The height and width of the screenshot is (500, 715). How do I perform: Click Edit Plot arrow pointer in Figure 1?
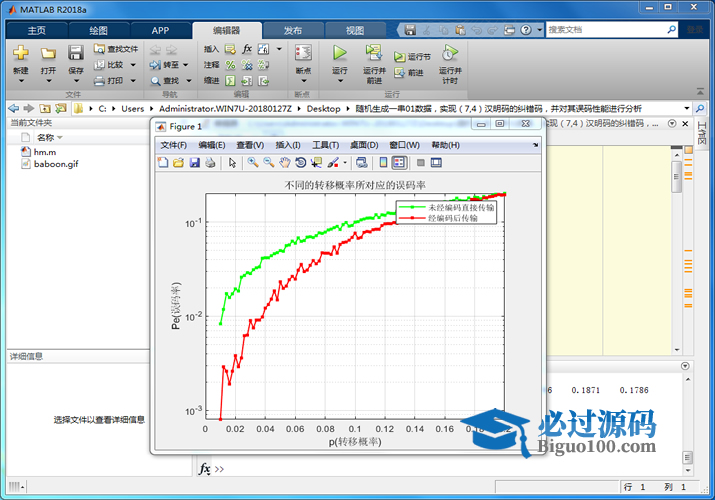tap(232, 163)
